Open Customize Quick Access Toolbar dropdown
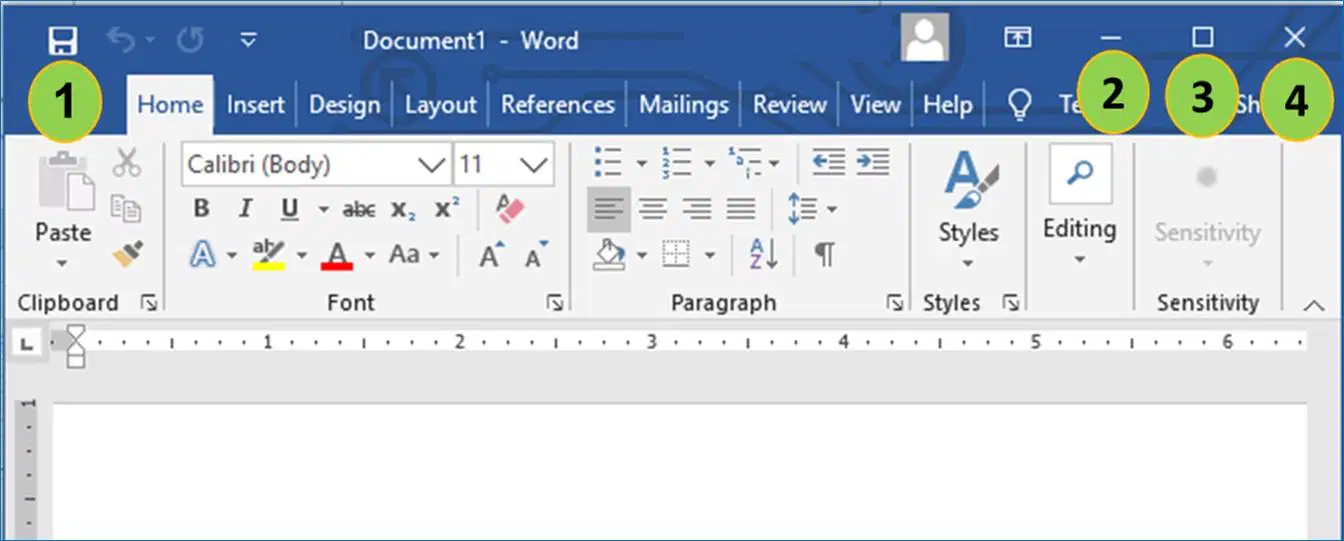This screenshot has width=1344, height=541. (249, 40)
